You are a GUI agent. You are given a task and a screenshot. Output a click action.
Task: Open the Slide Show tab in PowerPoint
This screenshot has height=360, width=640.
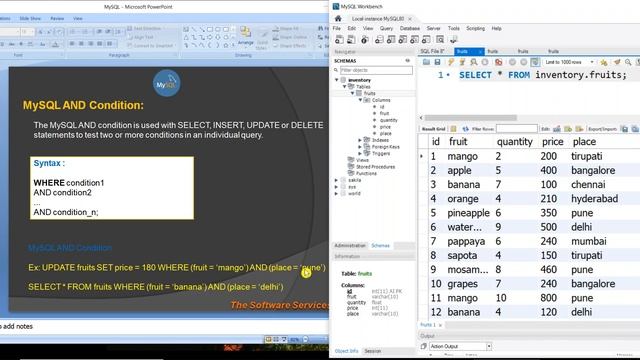(30, 18)
